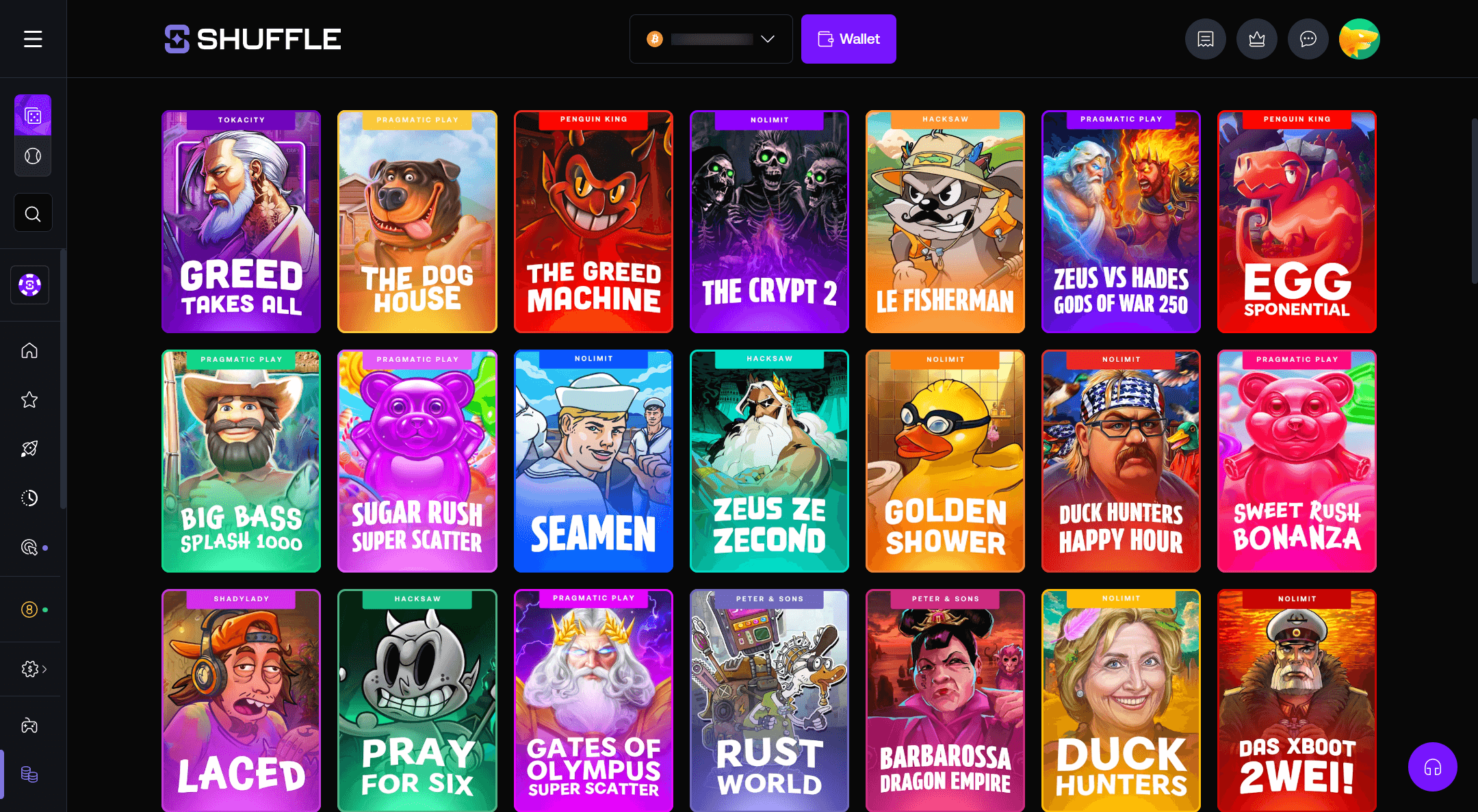Open the sidebar search icon
The width and height of the screenshot is (1478, 812).
point(33,213)
